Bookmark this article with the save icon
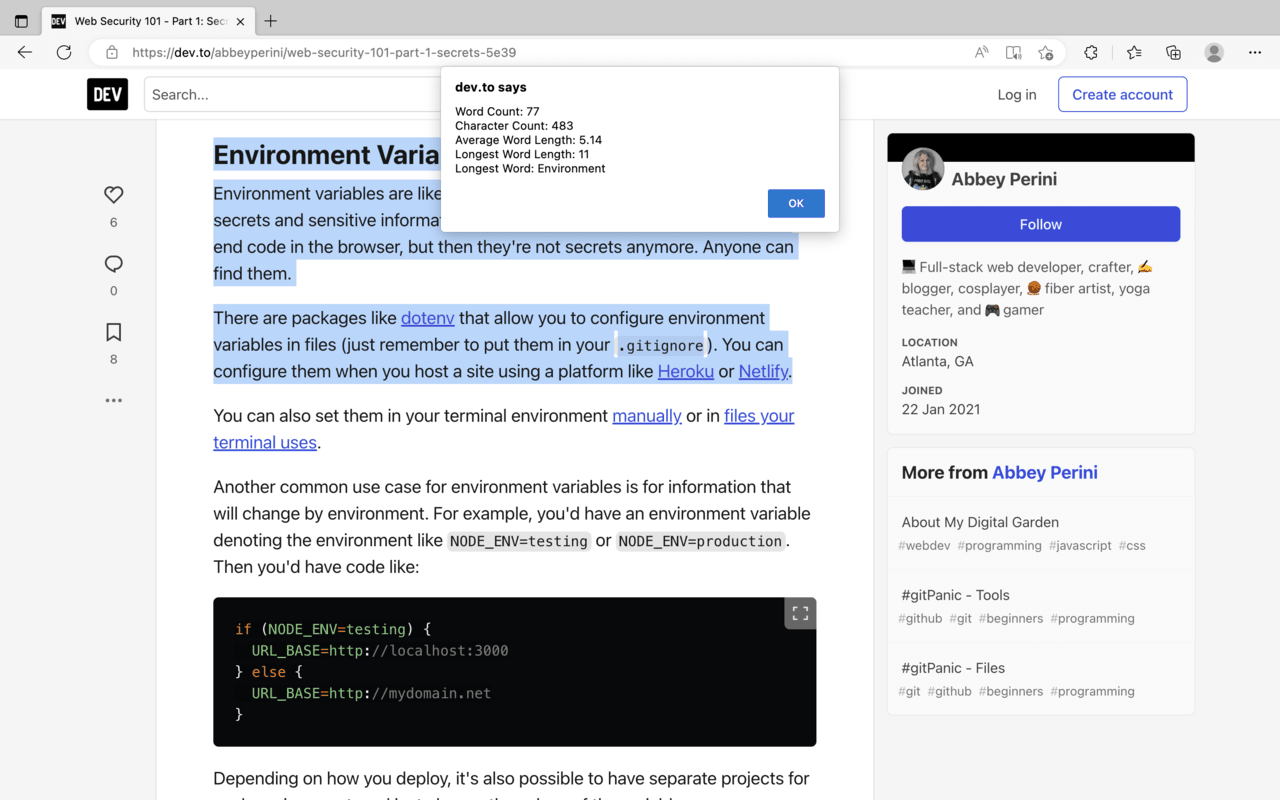This screenshot has width=1280, height=800. click(x=114, y=332)
